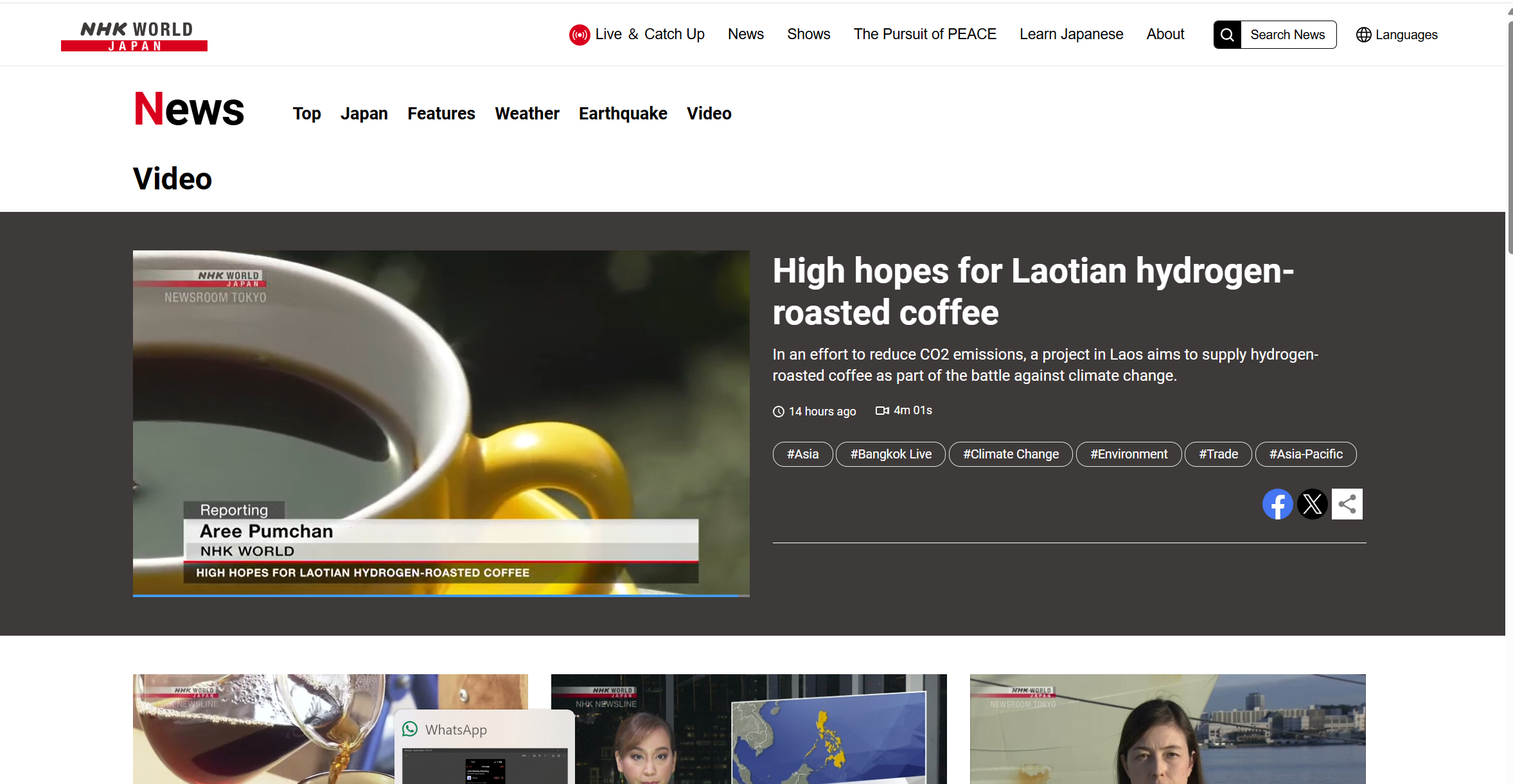This screenshot has width=1513, height=784.
Task: Select the #Climate Change tag
Action: [x=1011, y=454]
